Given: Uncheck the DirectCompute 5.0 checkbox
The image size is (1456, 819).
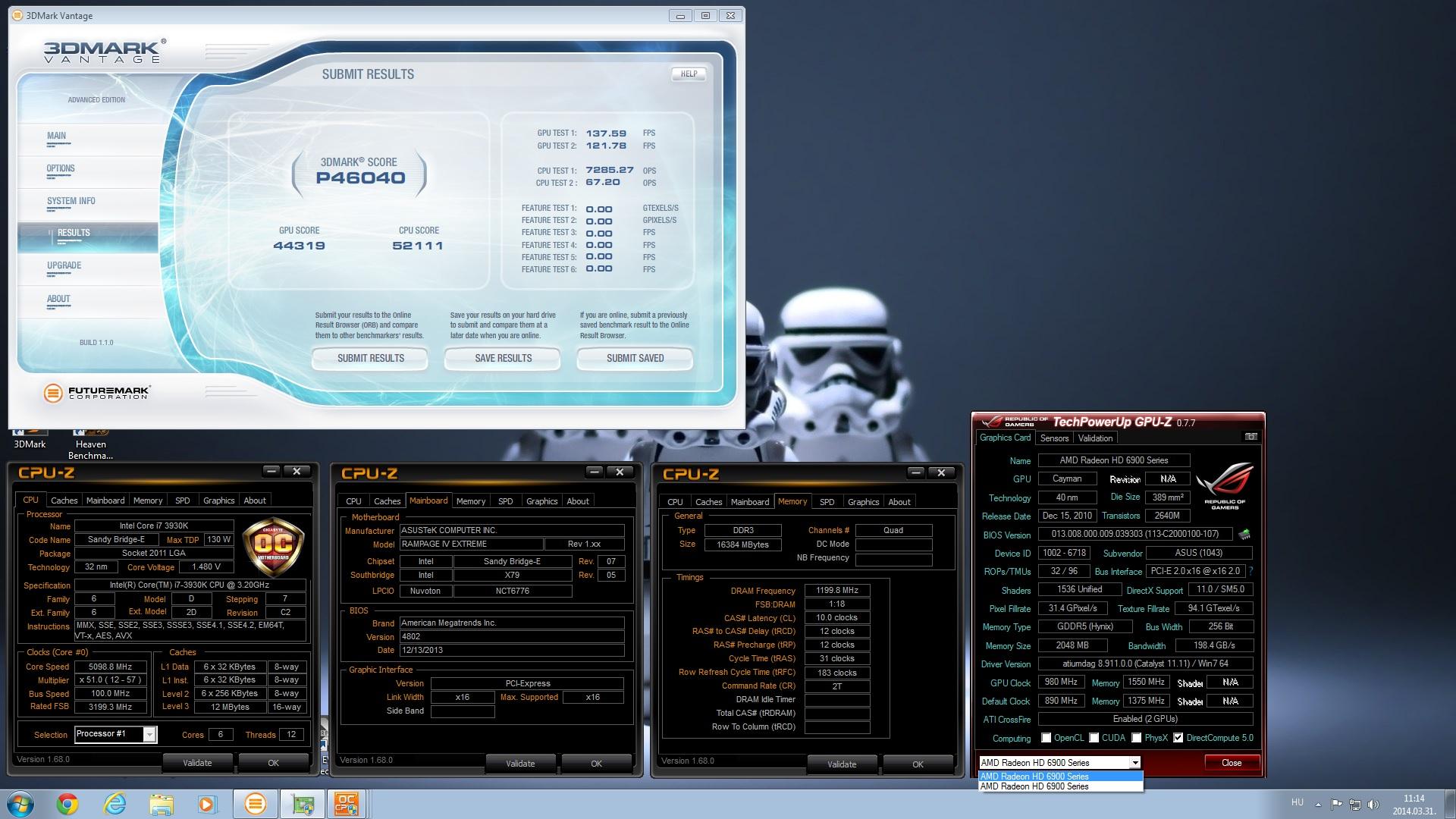Looking at the screenshot, I should click(x=1178, y=738).
